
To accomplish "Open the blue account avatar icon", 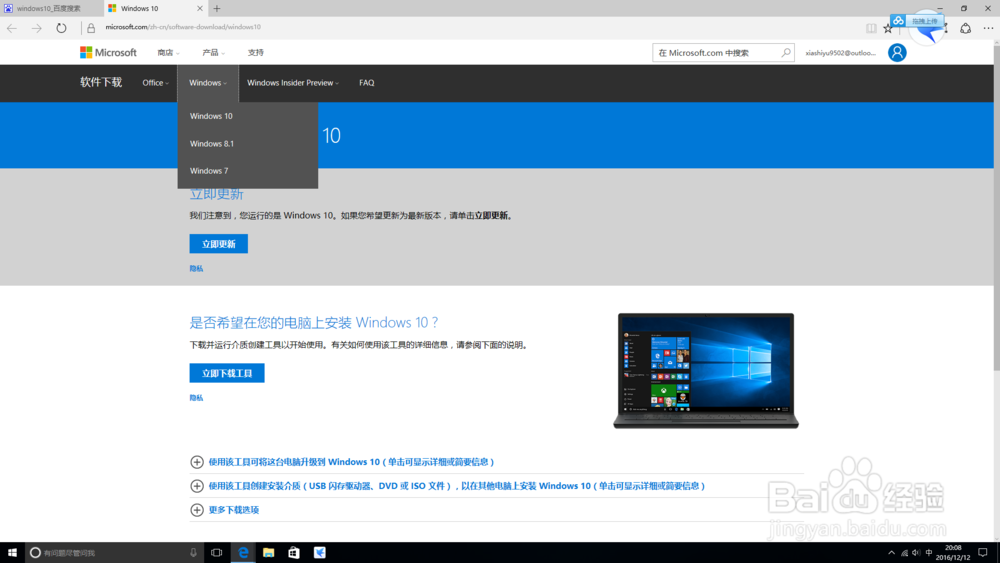I will click(897, 52).
